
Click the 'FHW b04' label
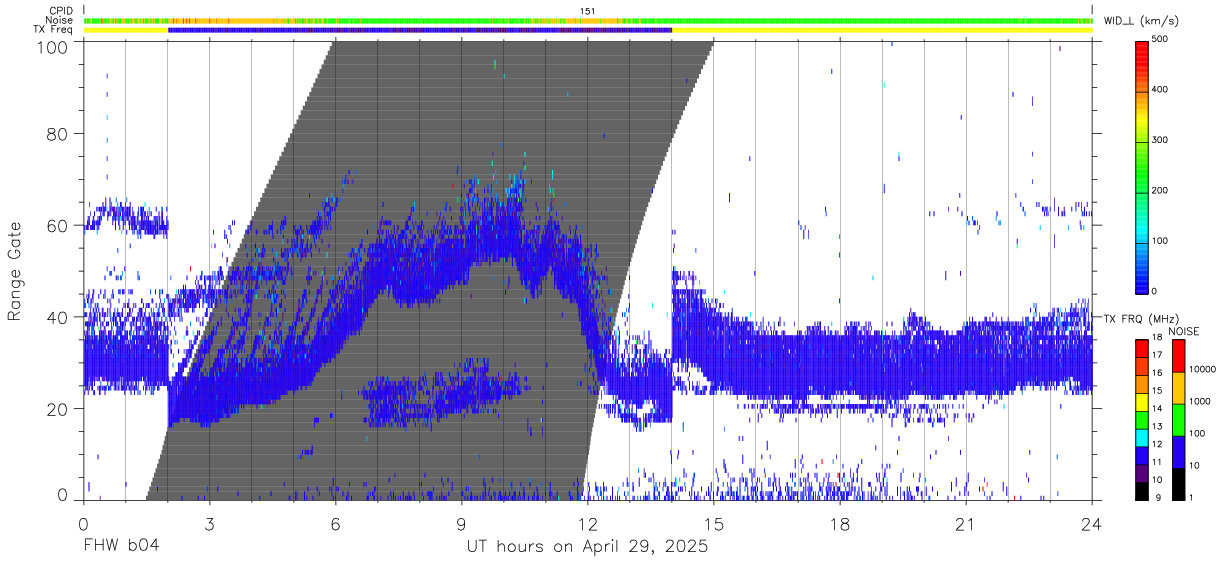[121, 547]
